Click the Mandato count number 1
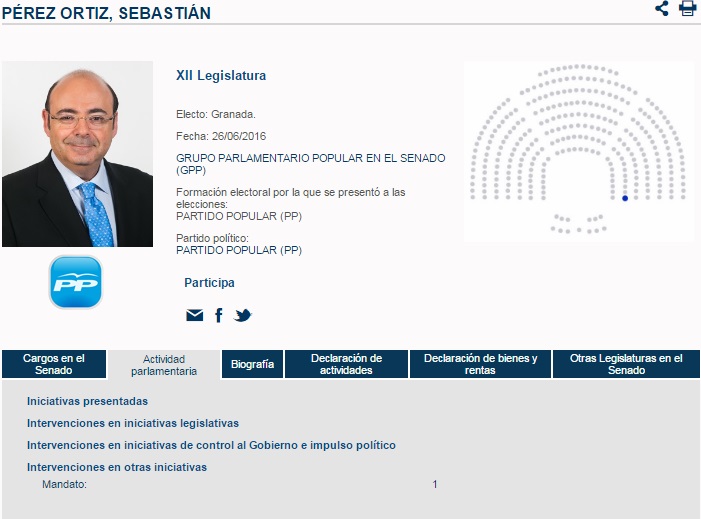The image size is (701, 519). pos(435,484)
